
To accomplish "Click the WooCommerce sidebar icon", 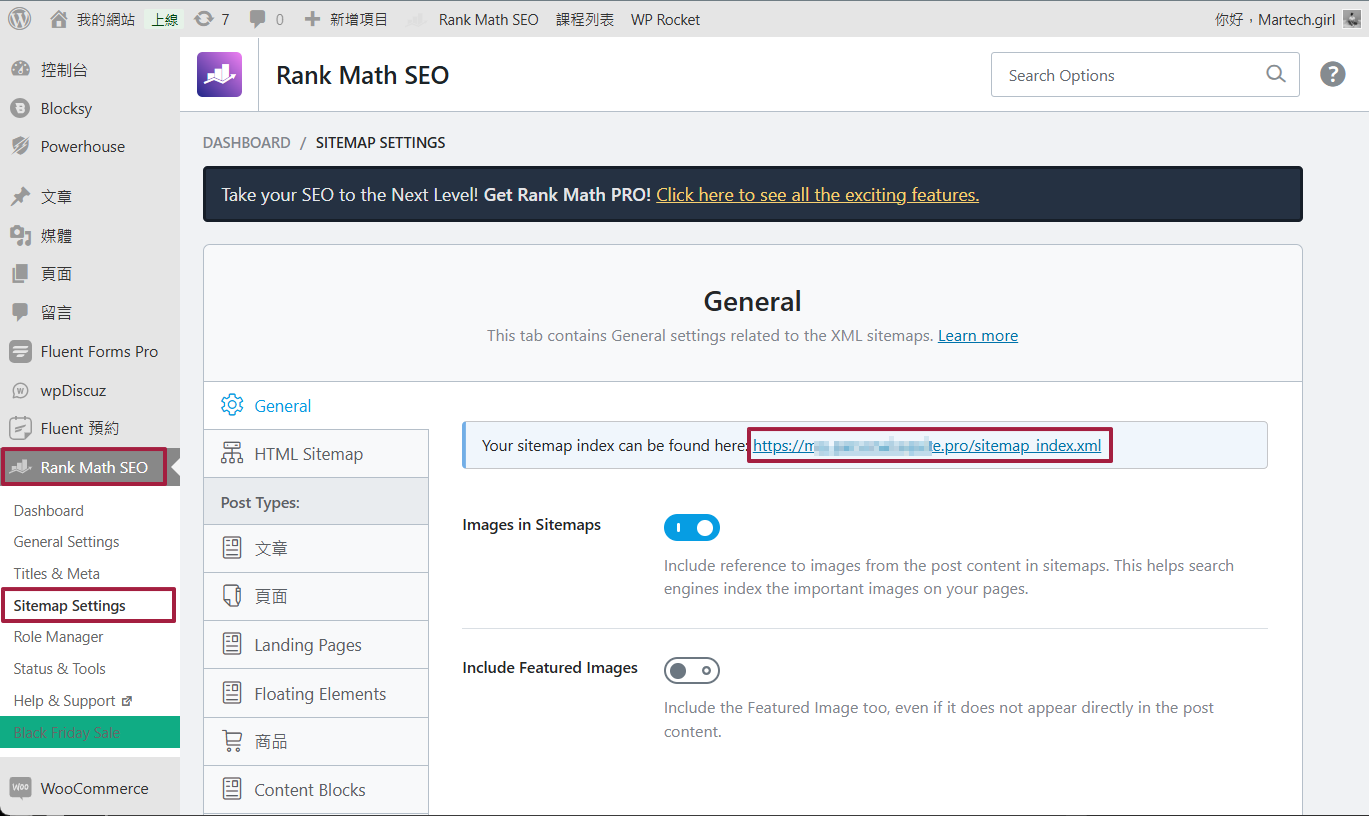I will (20, 788).
